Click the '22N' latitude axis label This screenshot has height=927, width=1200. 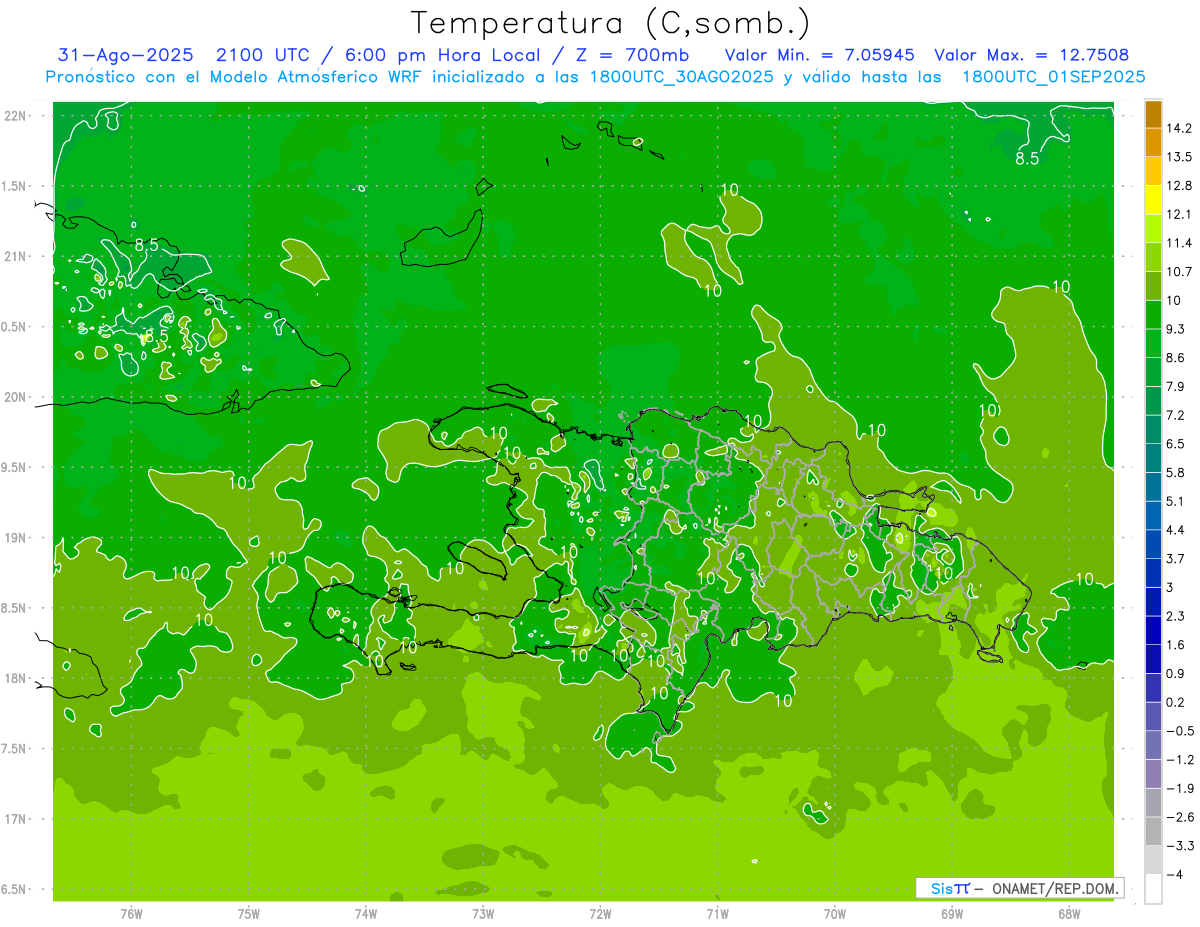[14, 116]
